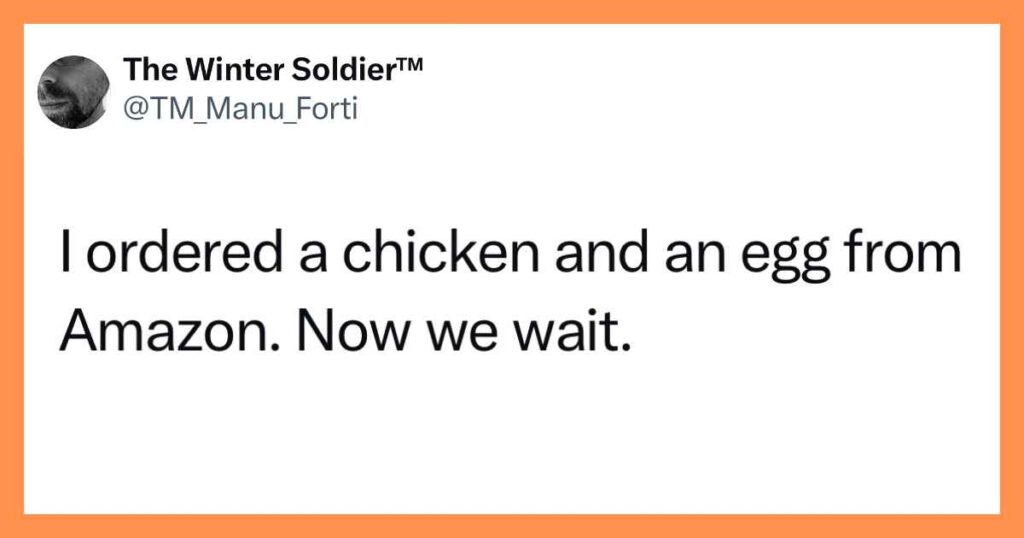Click the profile avatar picture
Image resolution: width=1024 pixels, height=538 pixels.
tap(72, 91)
